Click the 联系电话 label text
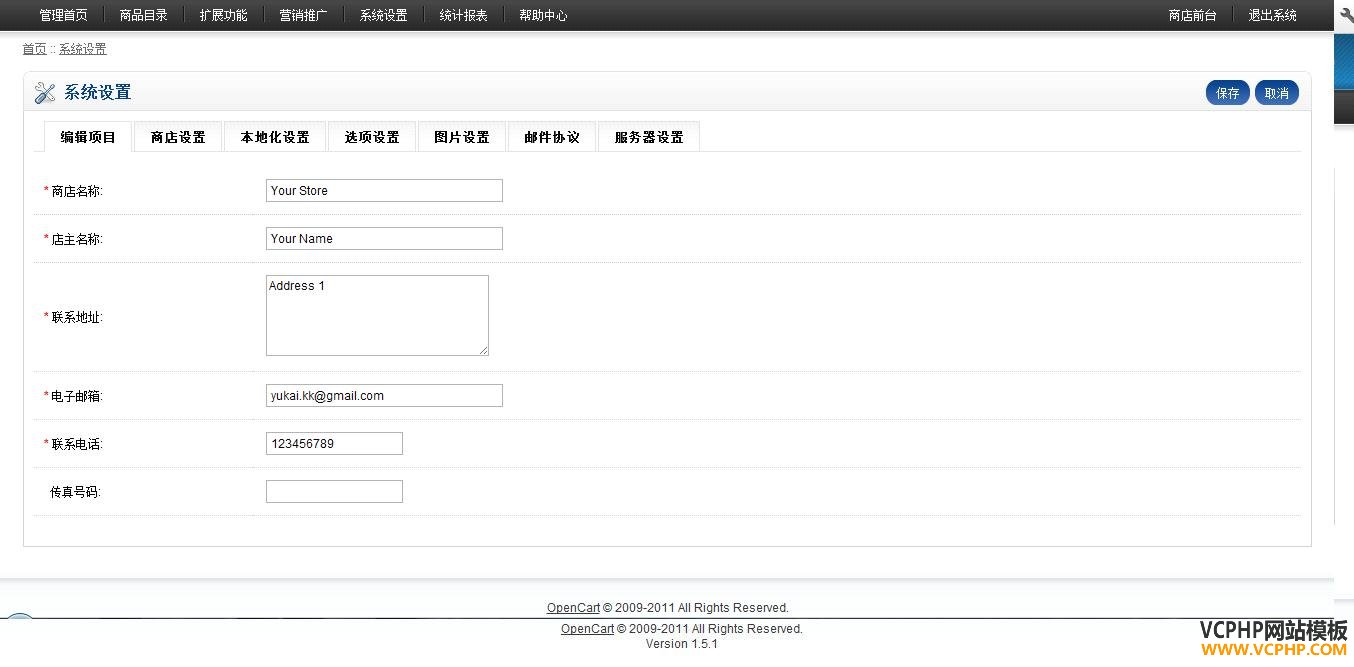 (77, 444)
